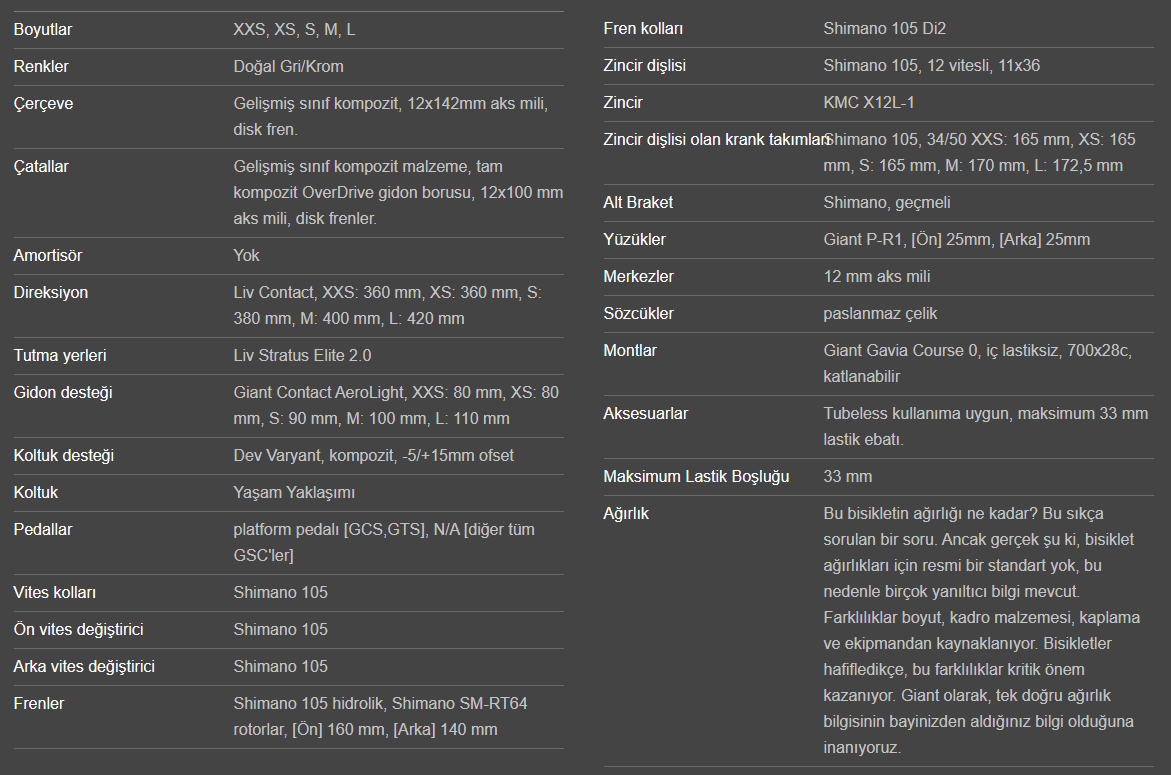Viewport: 1171px width, 775px height.
Task: Select the 'Alt Braket' label
Action: pos(639,202)
